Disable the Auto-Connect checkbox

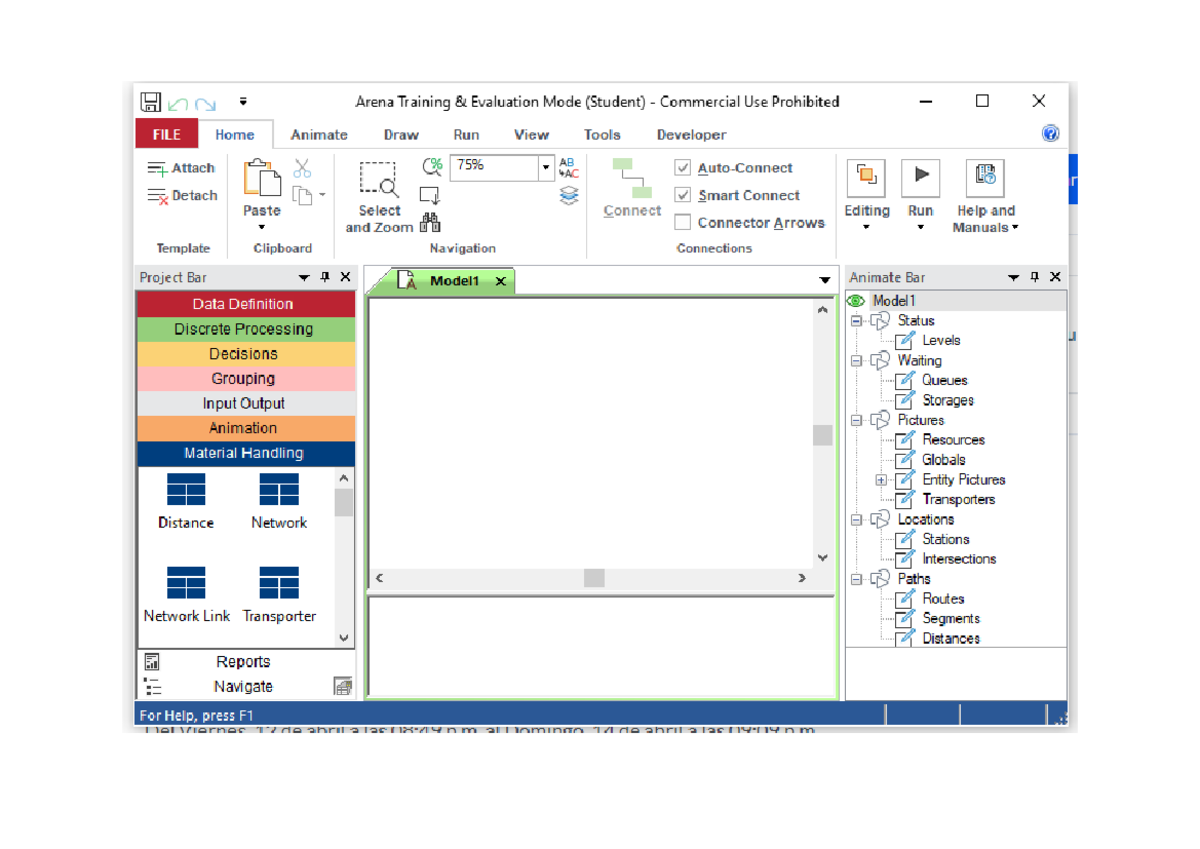coord(683,168)
